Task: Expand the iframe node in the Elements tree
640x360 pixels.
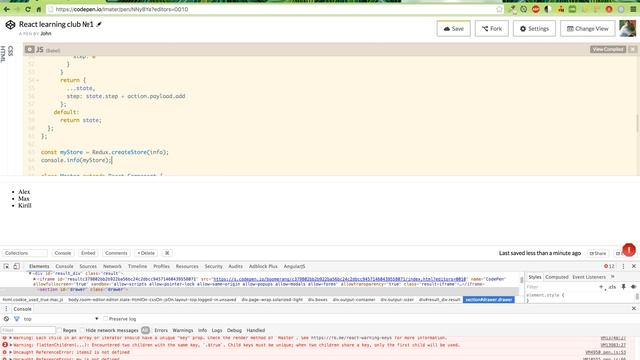Action: pos(35,279)
